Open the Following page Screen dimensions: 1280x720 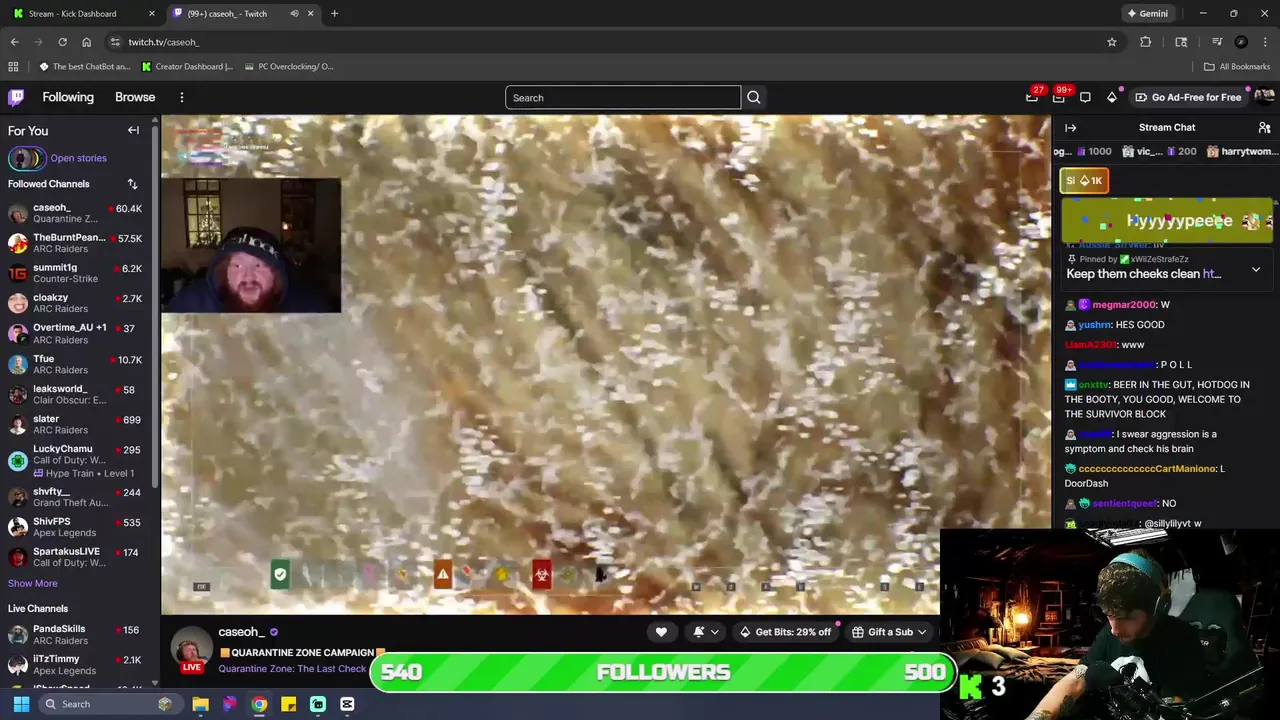tap(68, 97)
